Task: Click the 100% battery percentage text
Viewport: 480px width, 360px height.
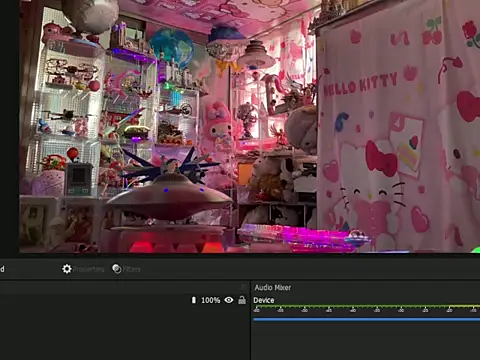Action: click(x=211, y=300)
